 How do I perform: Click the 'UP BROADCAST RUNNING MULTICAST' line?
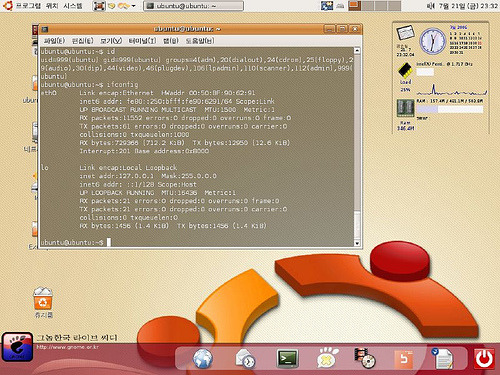[177, 110]
